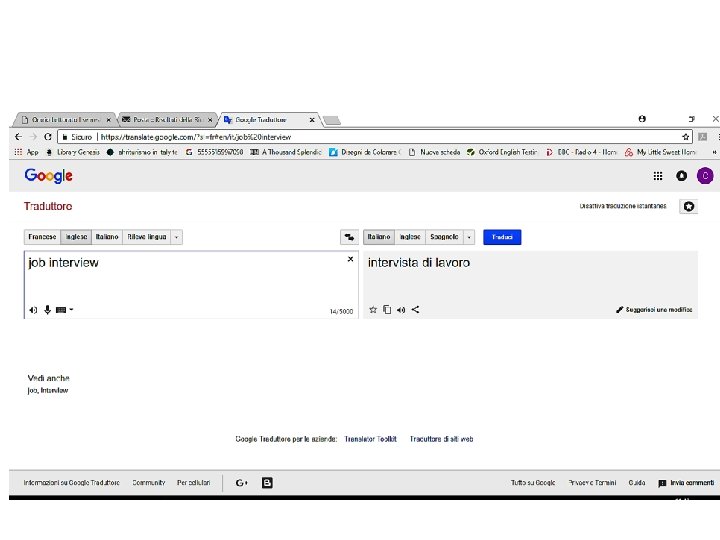Click the swap languages icon
The image size is (720, 540).
point(349,237)
